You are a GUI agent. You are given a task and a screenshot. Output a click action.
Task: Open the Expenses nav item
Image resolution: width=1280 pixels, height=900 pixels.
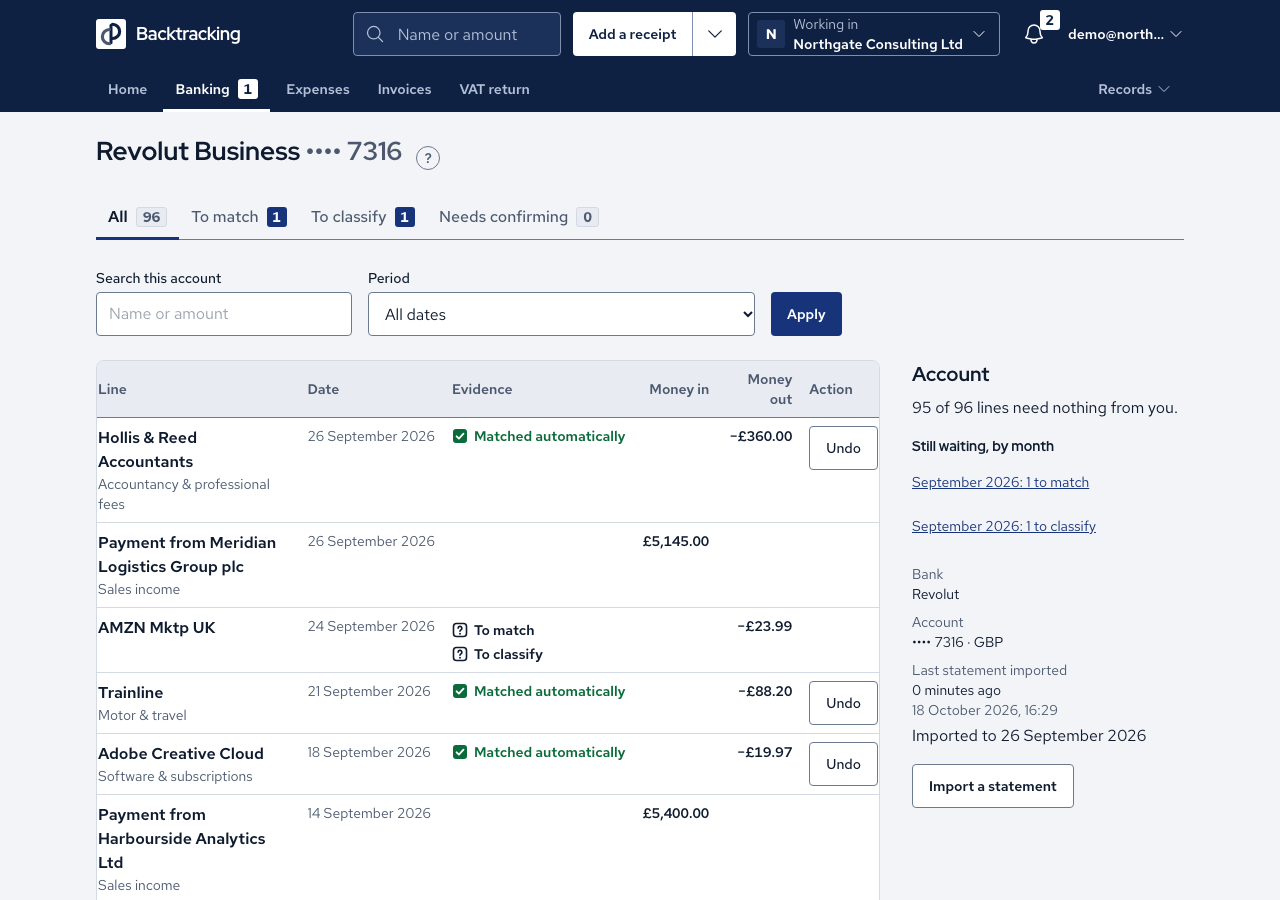pyautogui.click(x=318, y=89)
